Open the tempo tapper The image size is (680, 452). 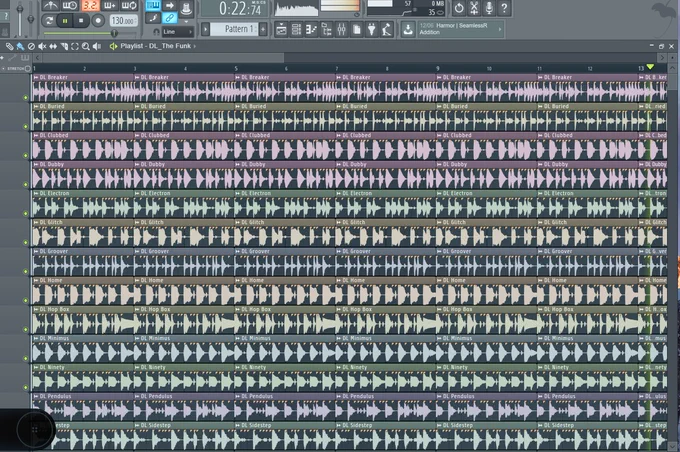(x=386, y=29)
